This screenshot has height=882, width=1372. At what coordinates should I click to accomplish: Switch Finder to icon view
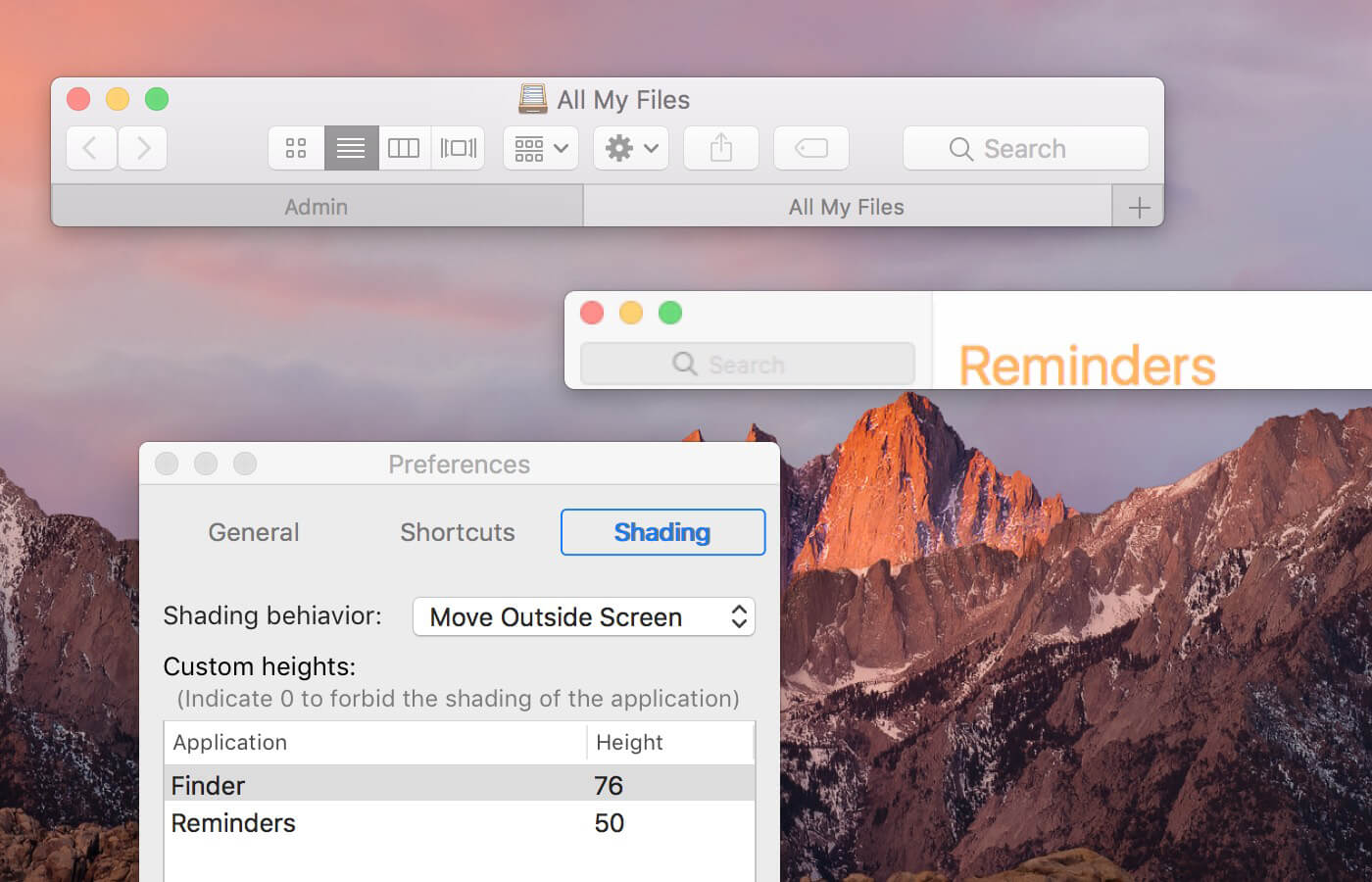296,148
